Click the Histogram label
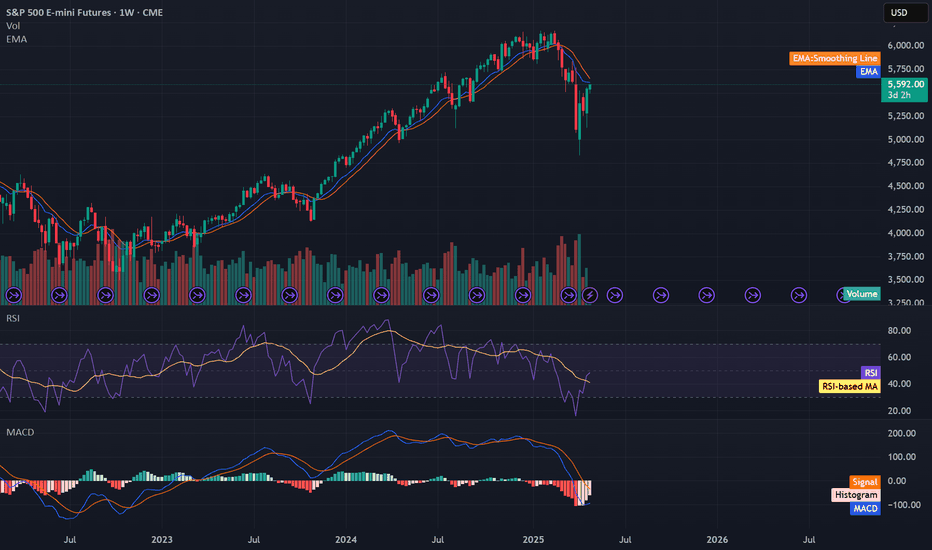Screen dimensions: 932x550 (x=856, y=495)
